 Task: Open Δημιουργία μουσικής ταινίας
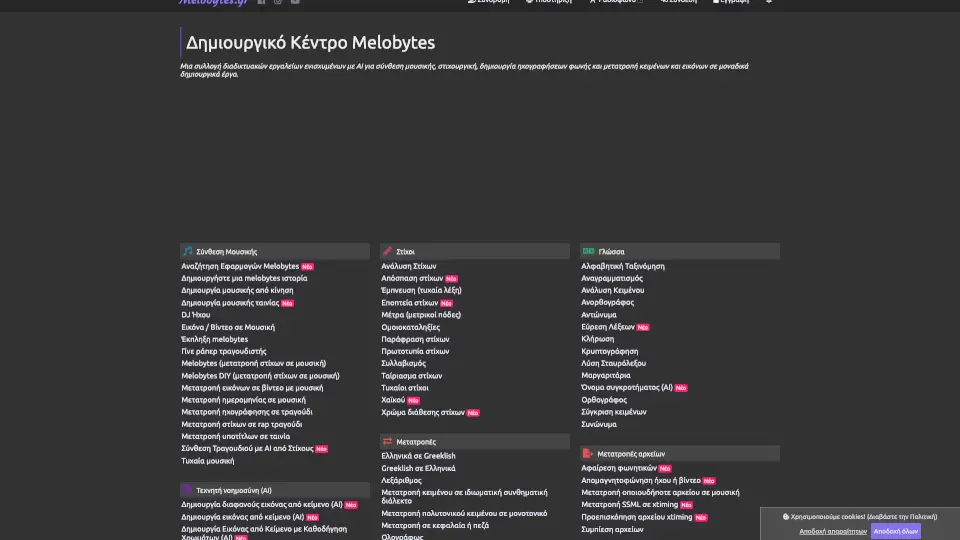230,303
